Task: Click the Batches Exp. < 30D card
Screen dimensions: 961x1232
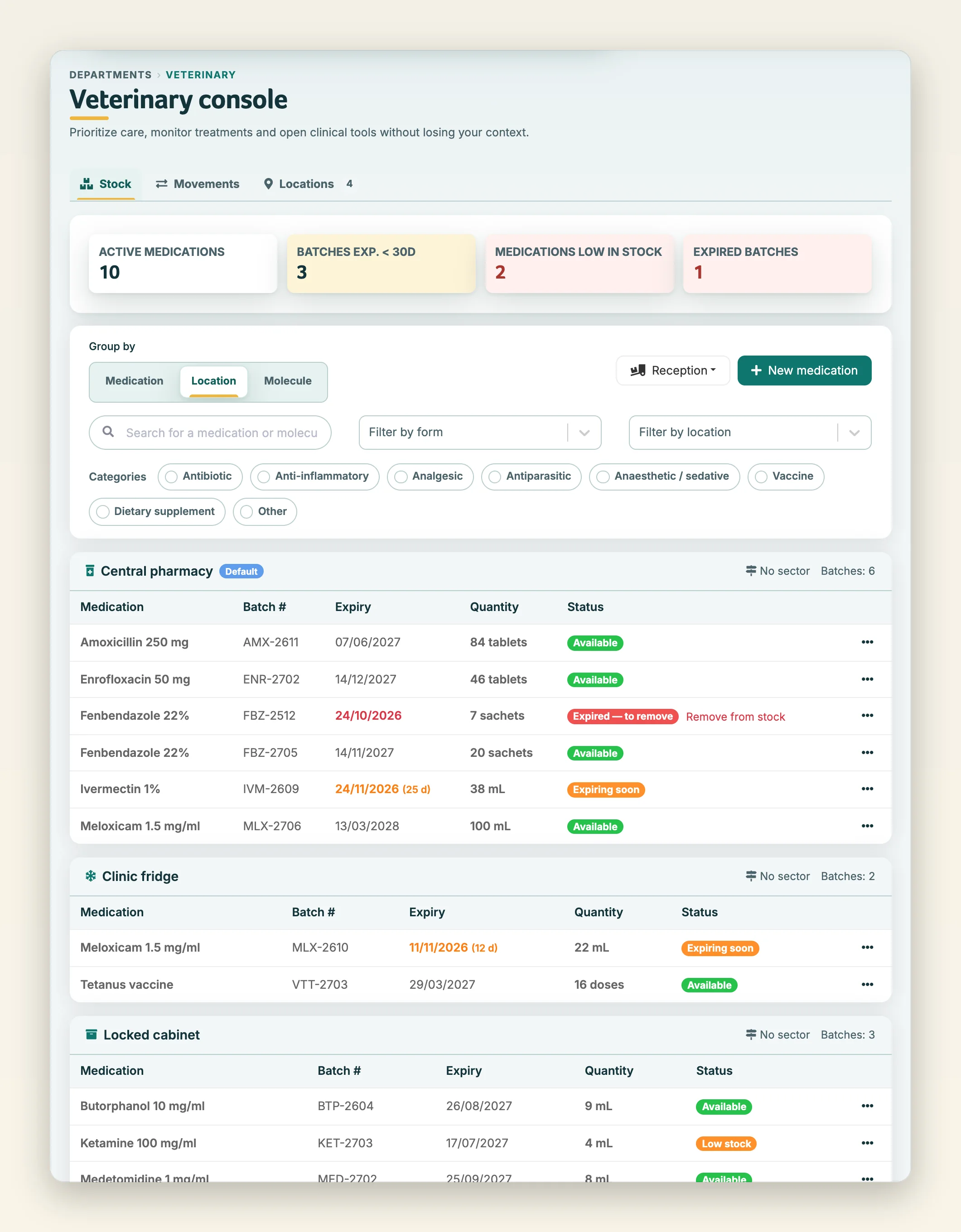Action: tap(381, 264)
